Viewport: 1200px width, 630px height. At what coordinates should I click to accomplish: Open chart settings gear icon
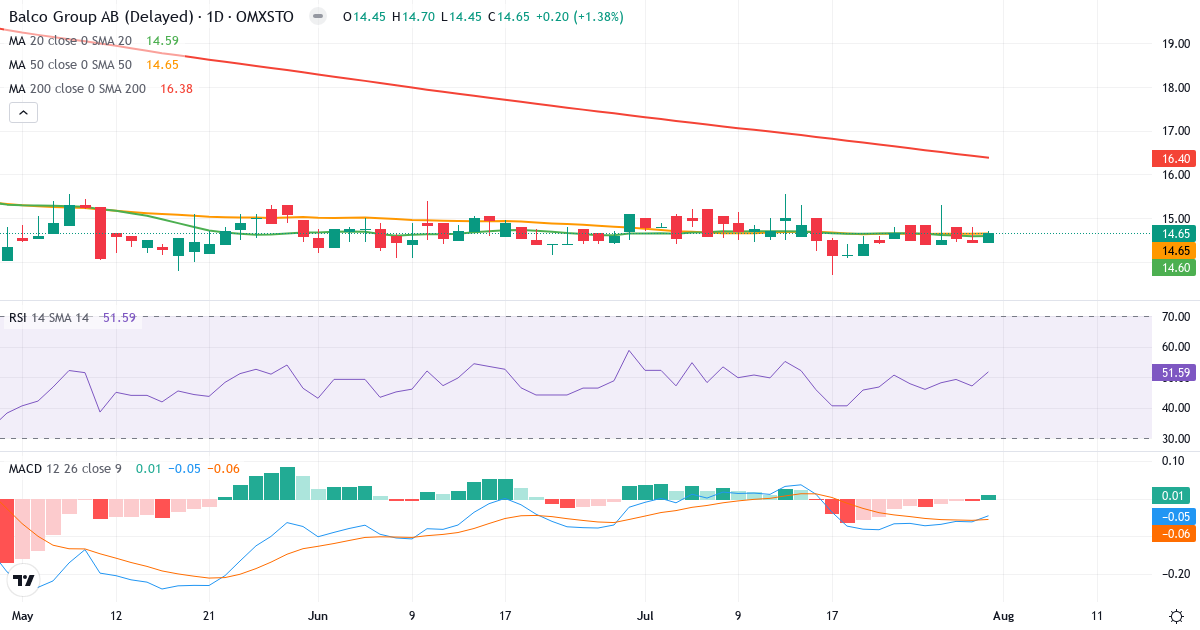(1176, 615)
